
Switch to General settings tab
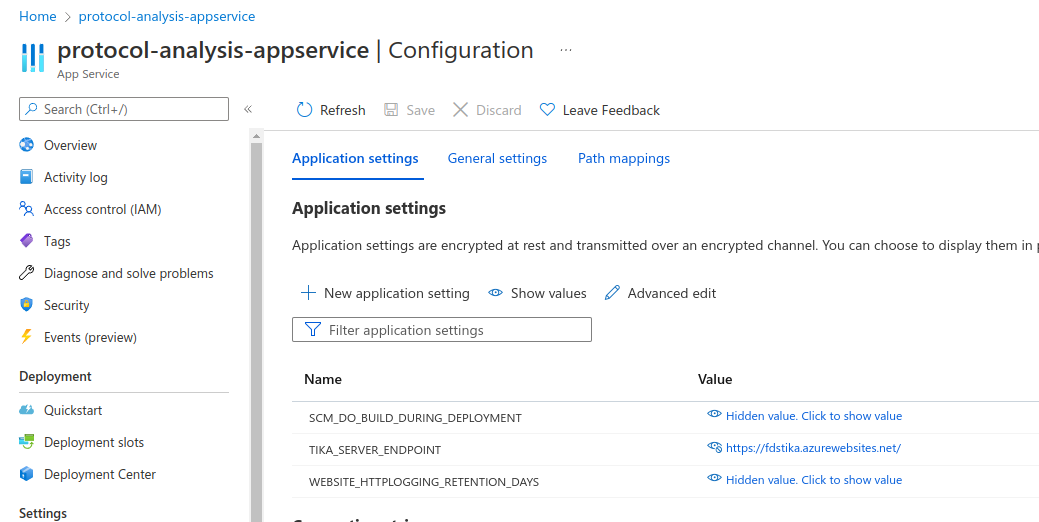pos(497,158)
